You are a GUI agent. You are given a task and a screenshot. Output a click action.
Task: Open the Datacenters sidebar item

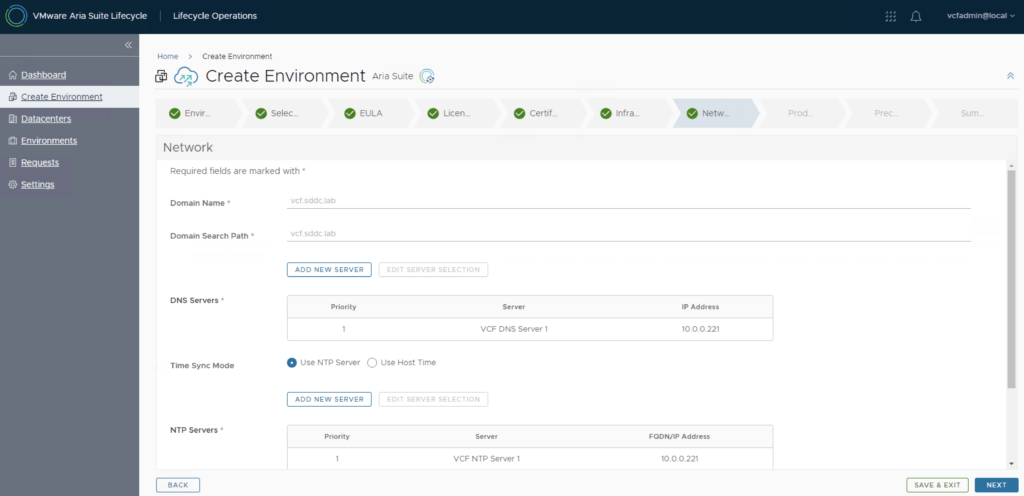[x=45, y=119]
